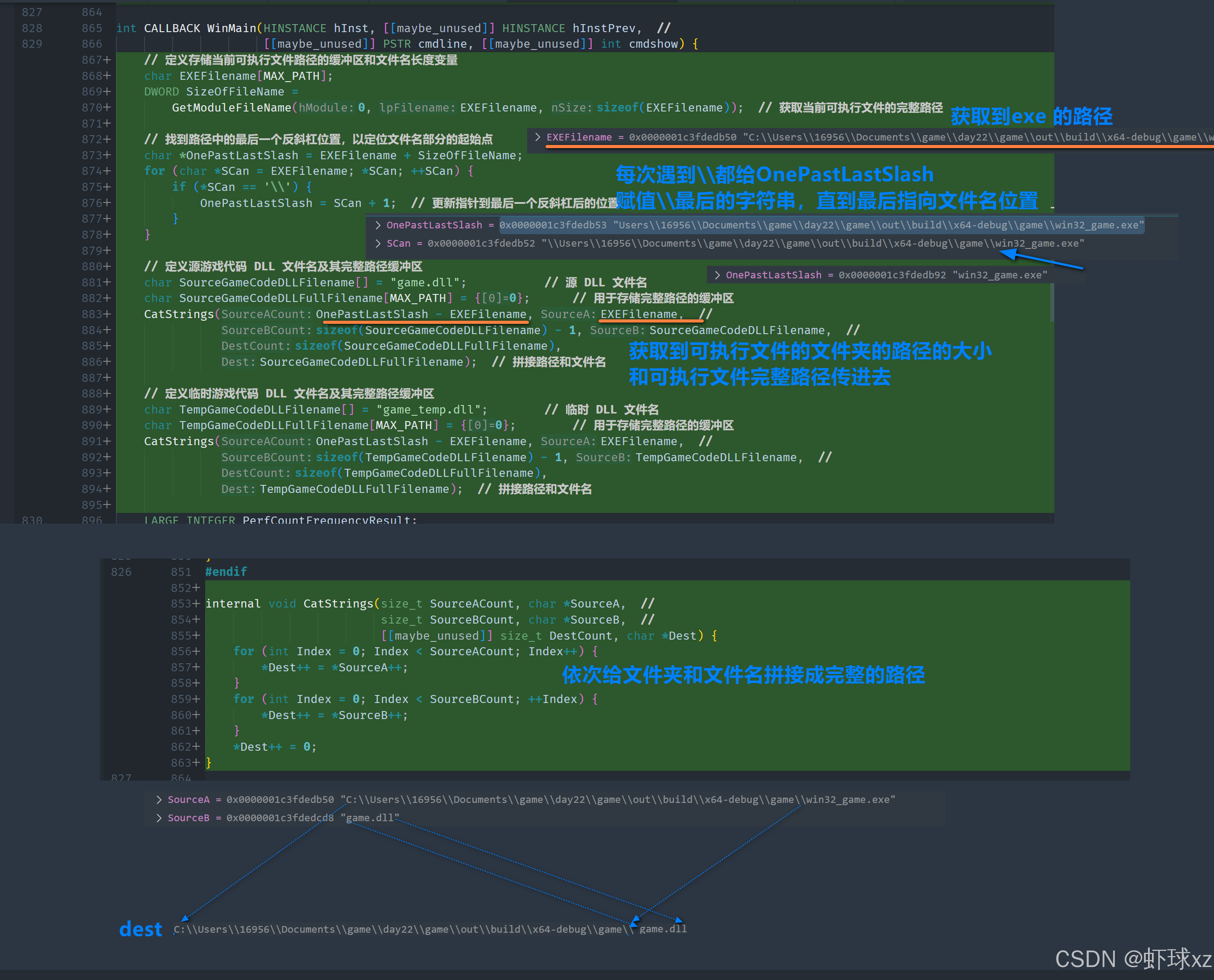The height and width of the screenshot is (980, 1214).
Task: Expand OnePastLastSlash tooltip showing "Users\\16956" path
Action: tap(378, 225)
